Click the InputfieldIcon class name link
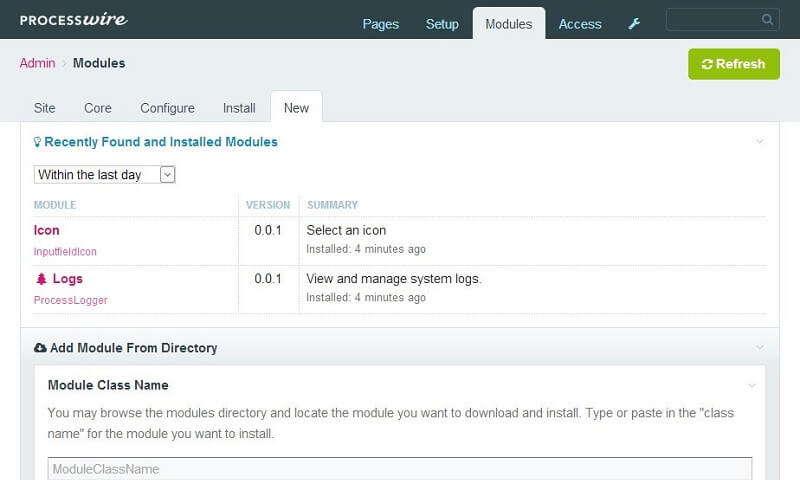800x480 pixels. click(65, 251)
